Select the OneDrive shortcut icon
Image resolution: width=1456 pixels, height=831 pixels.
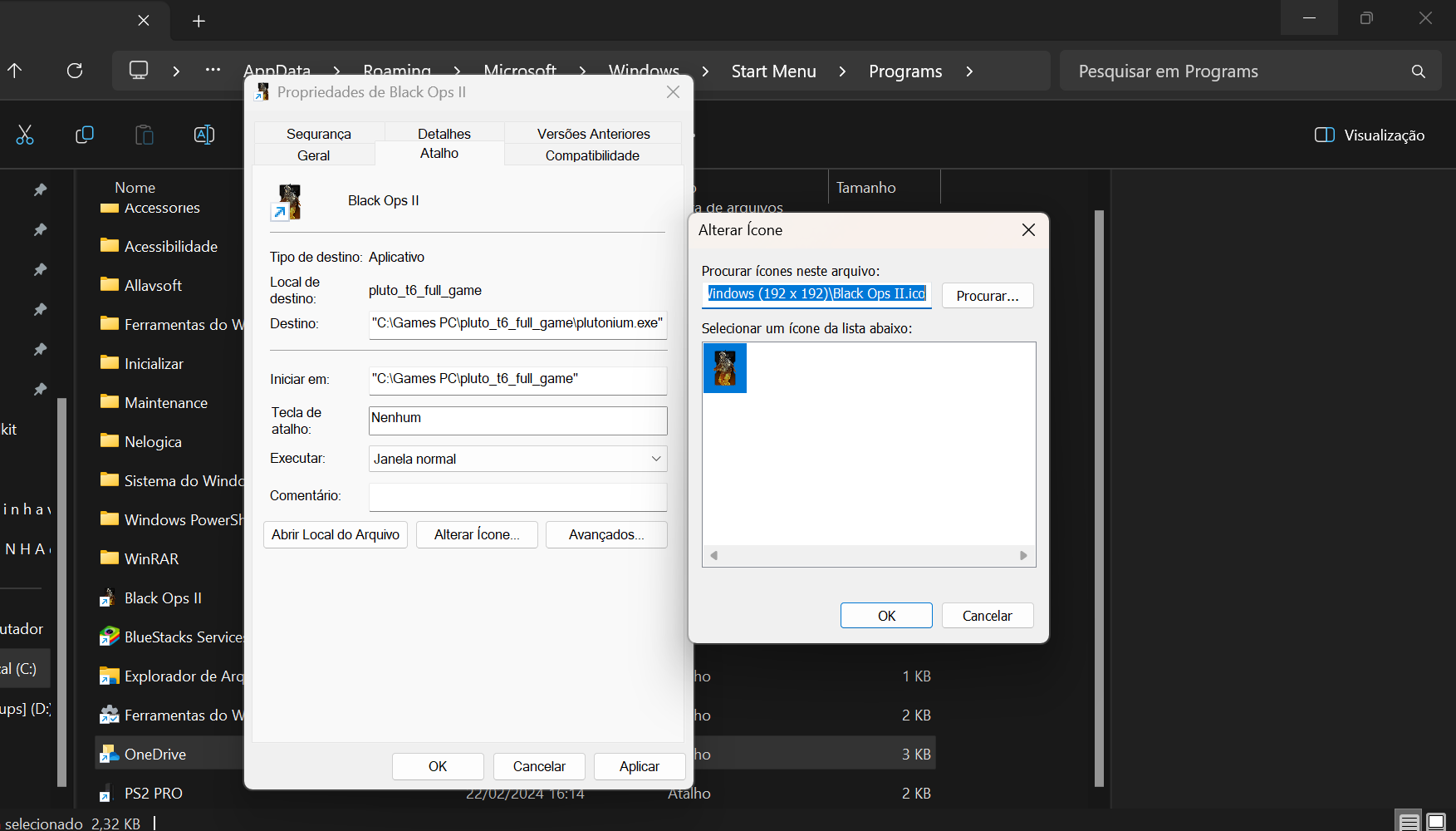click(109, 755)
